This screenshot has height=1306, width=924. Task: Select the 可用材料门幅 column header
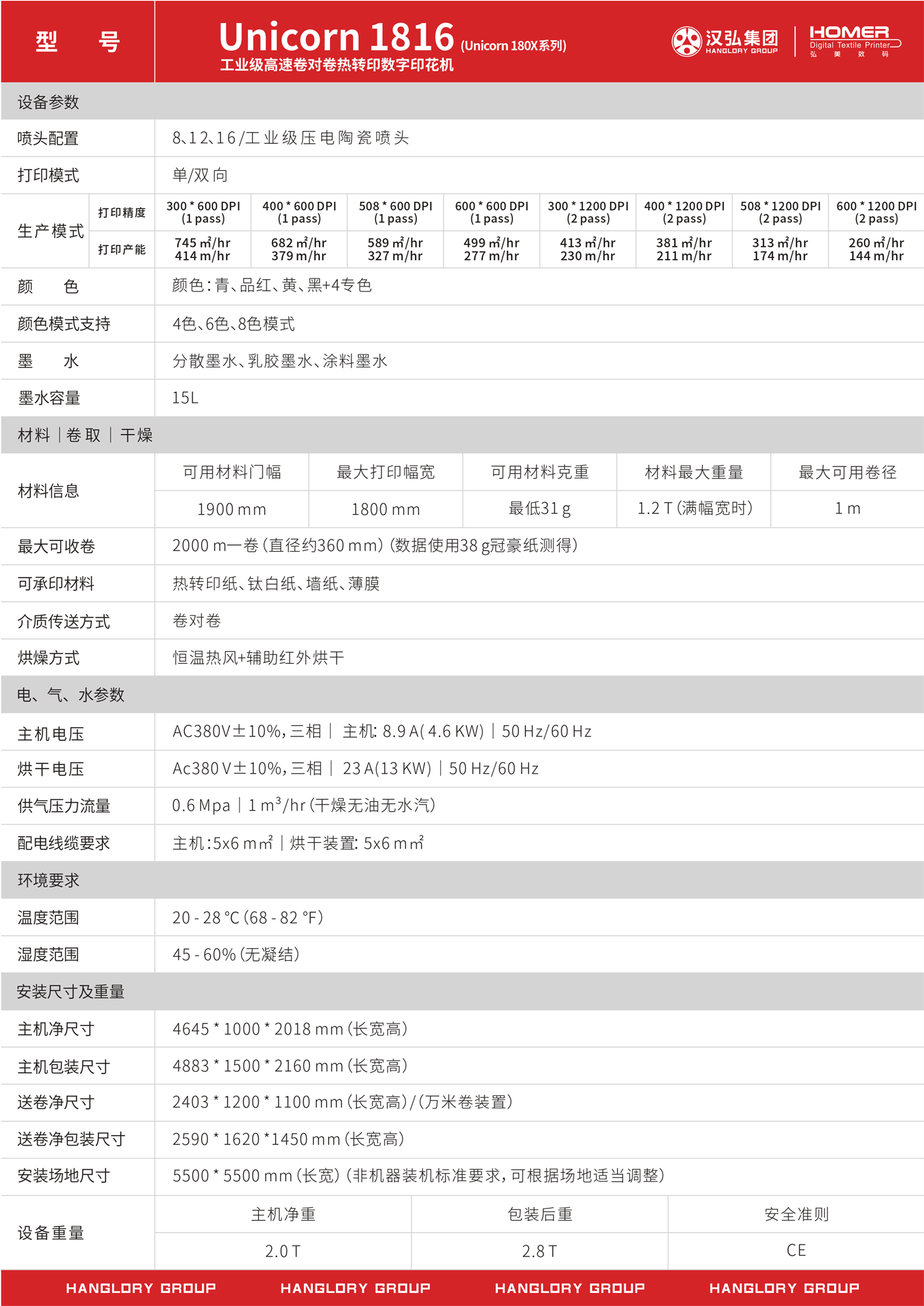[x=232, y=472]
